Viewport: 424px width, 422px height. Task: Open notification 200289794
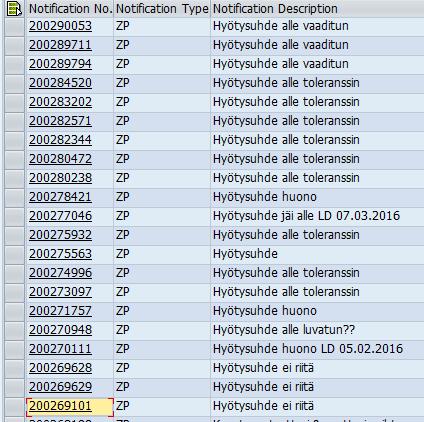[60, 64]
